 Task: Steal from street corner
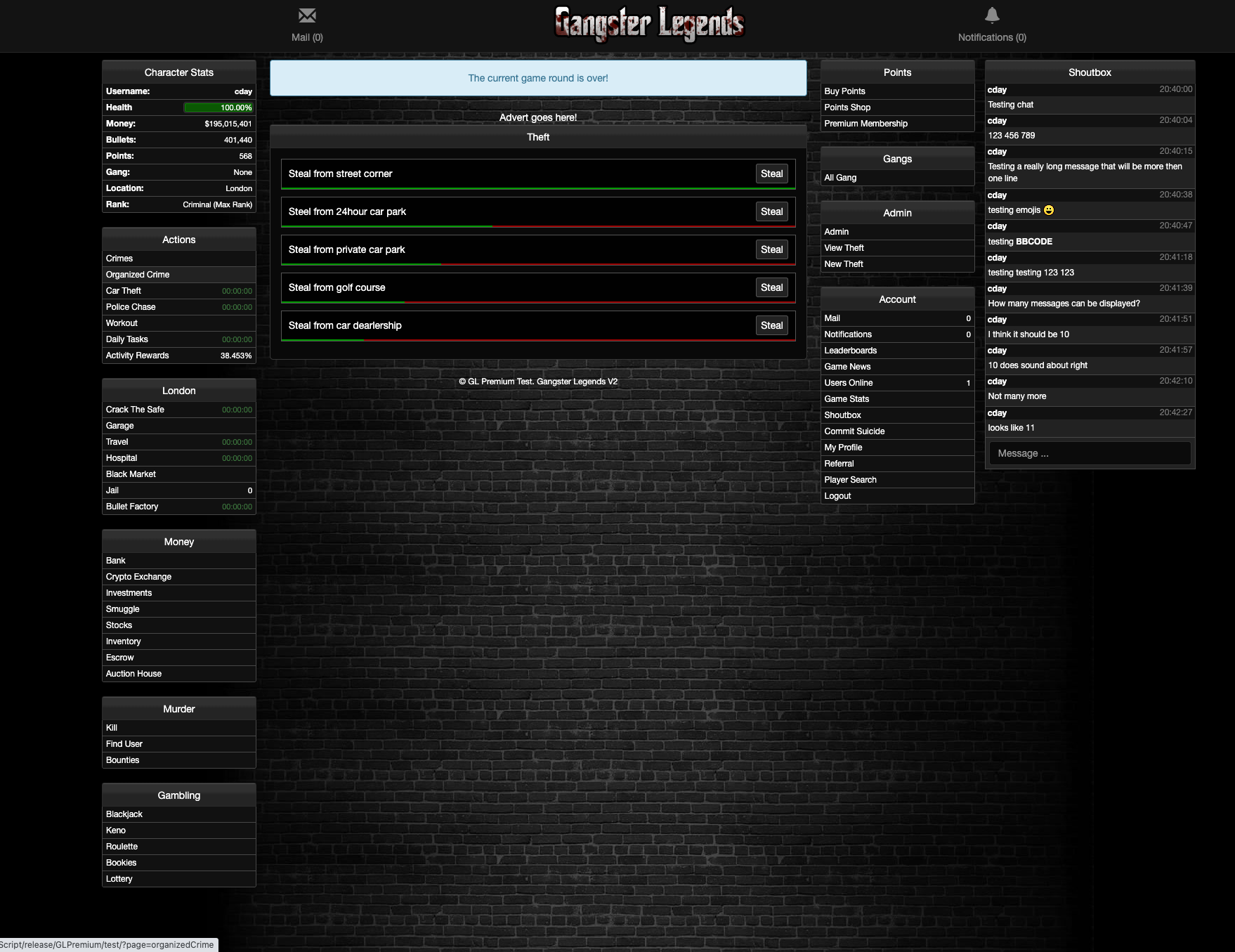coord(771,174)
